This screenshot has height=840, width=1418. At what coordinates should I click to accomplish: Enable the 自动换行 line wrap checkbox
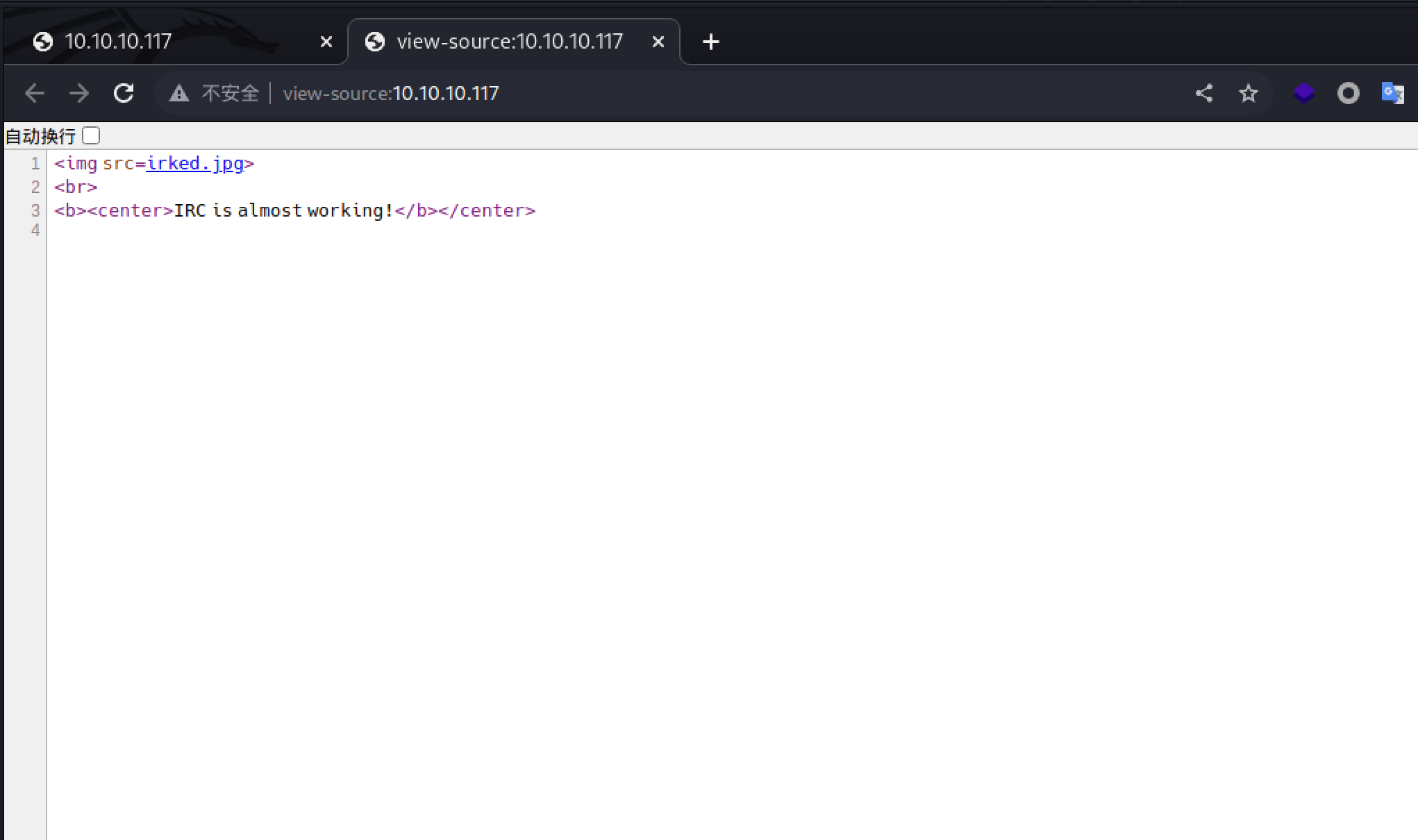(91, 135)
